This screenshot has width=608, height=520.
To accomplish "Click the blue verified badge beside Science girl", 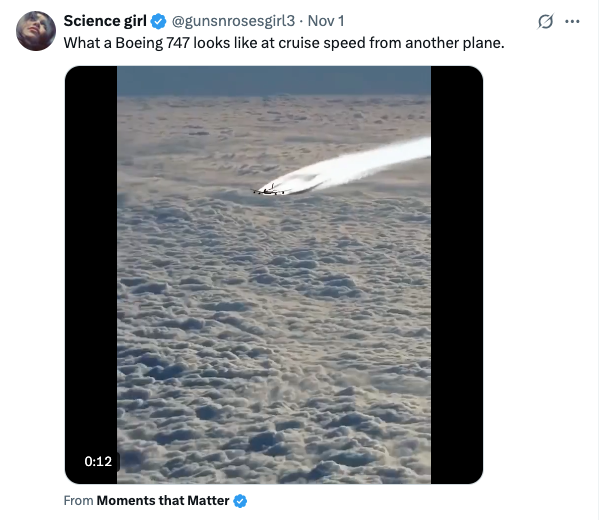I will pyautogui.click(x=159, y=22).
